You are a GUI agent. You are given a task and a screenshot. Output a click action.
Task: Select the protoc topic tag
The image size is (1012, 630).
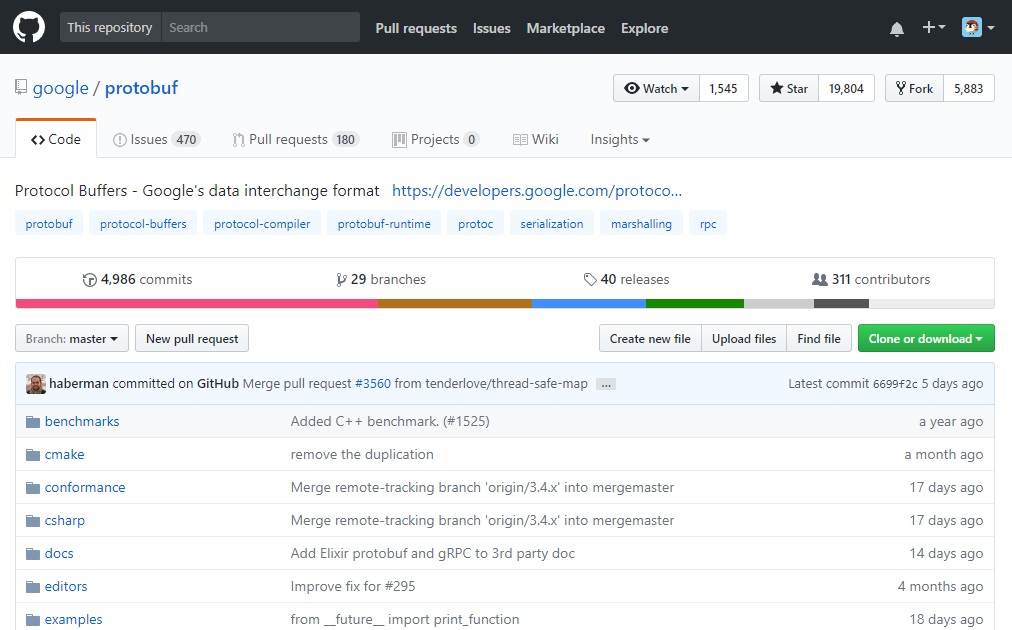(476, 224)
